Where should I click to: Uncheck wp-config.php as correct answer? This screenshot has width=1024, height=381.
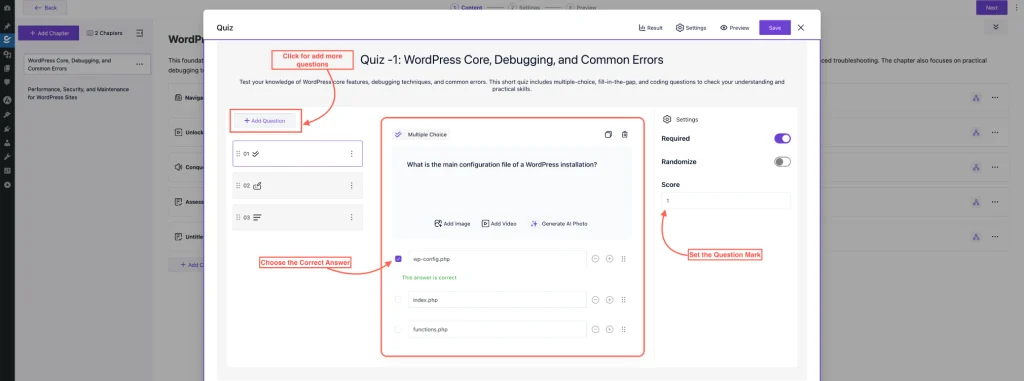point(398,259)
